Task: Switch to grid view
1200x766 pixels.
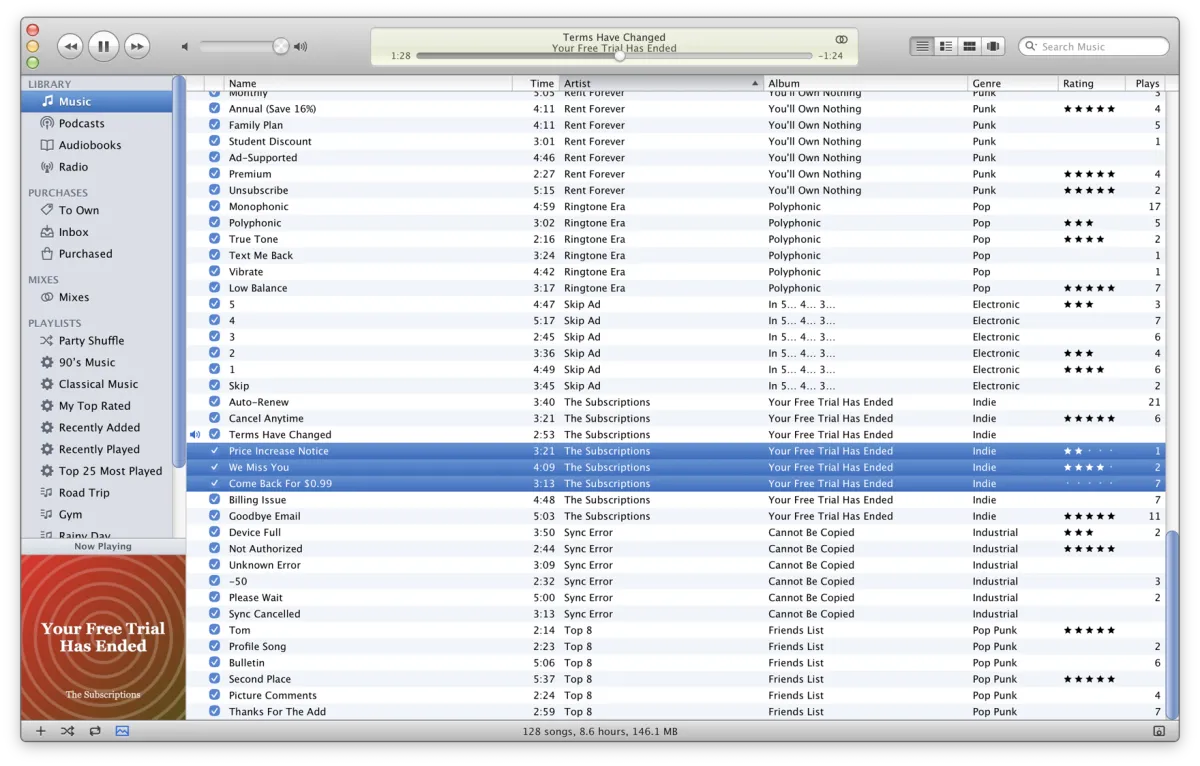Action: tap(969, 46)
